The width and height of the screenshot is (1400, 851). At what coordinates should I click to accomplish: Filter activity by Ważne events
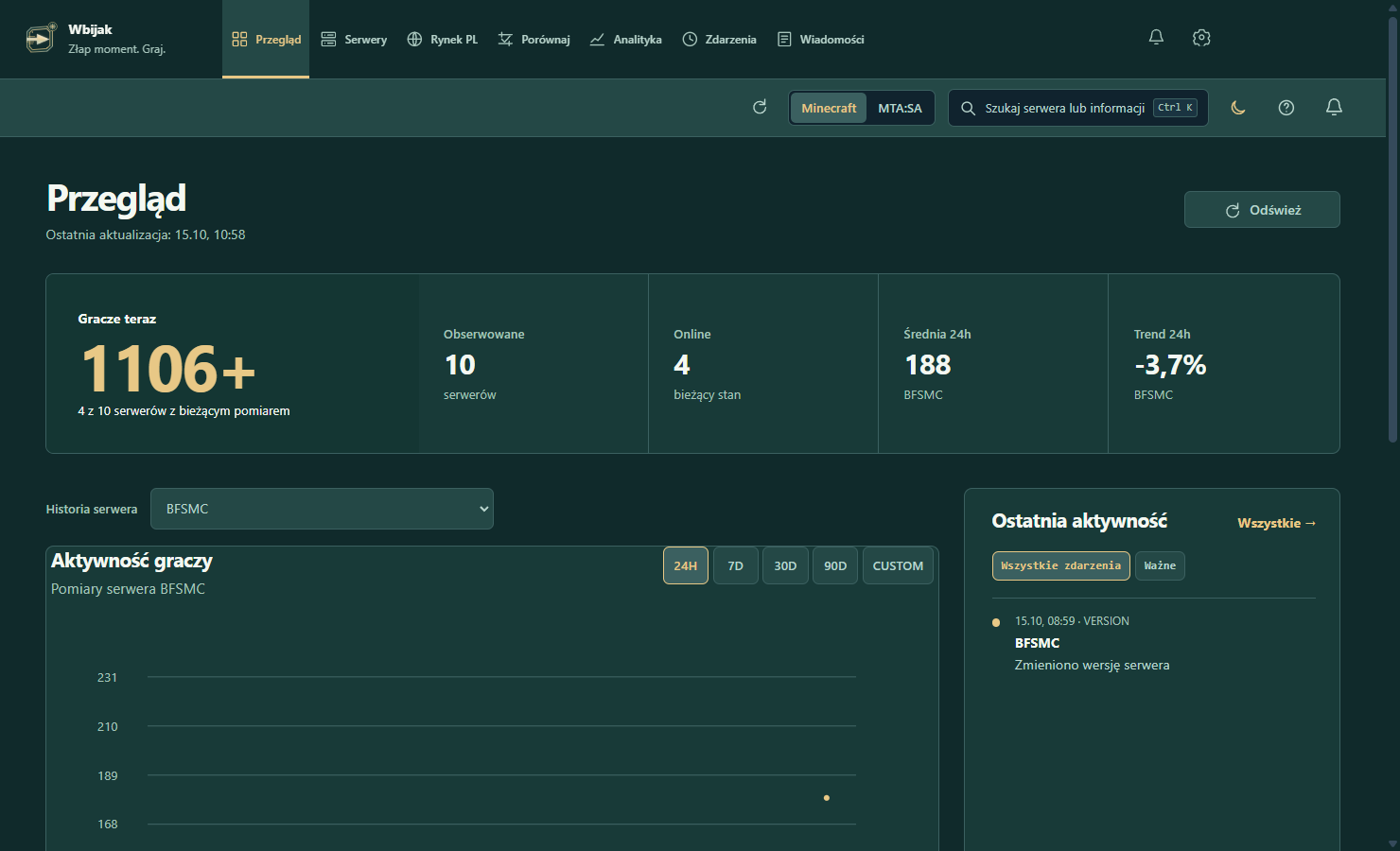1160,565
